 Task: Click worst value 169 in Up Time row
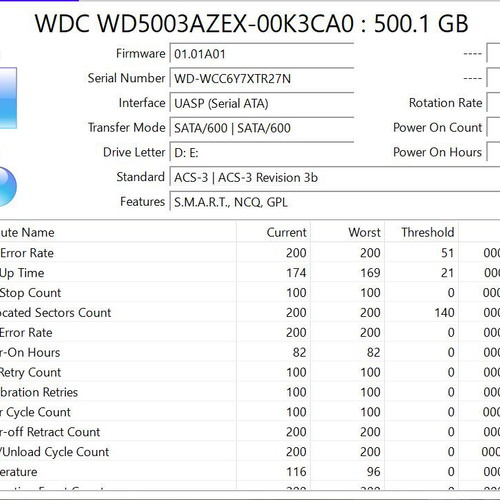point(370,273)
